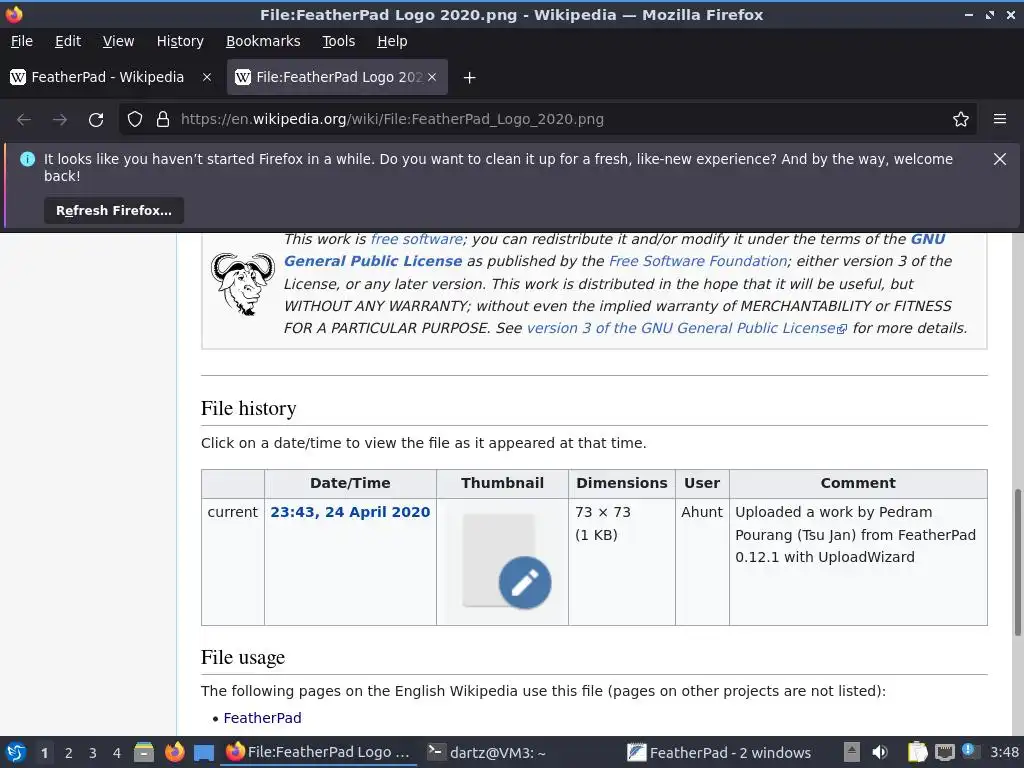Click the Refresh Firefox button
1024x768 pixels.
(x=114, y=210)
